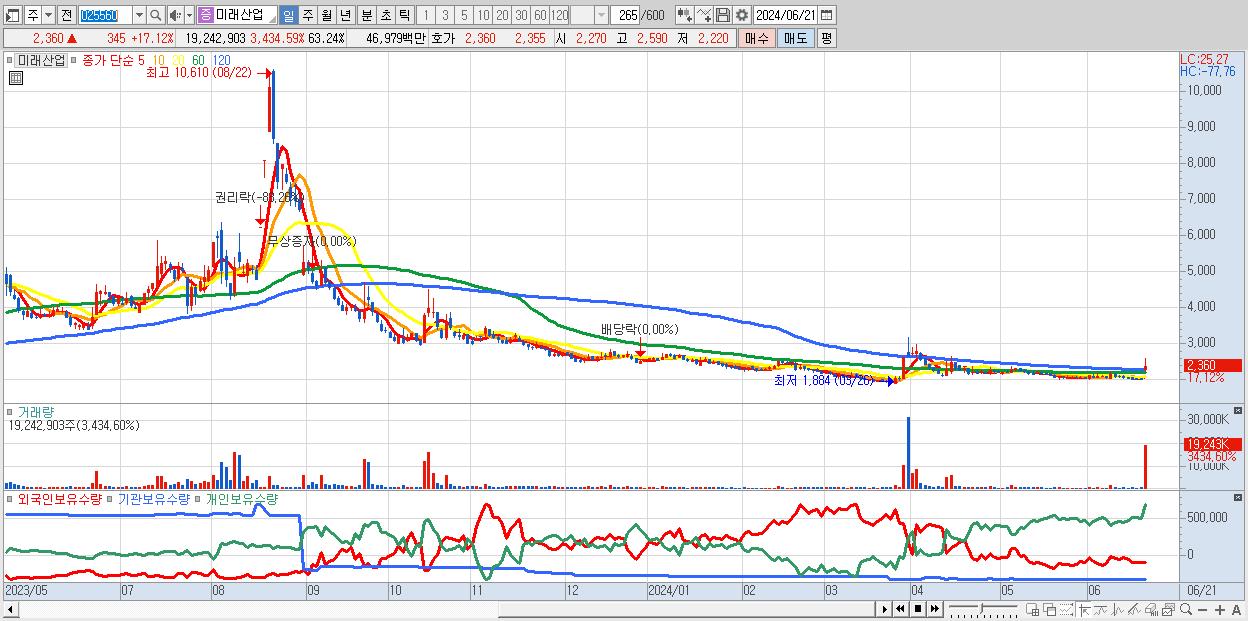Click the 기관보유수량 legend label

click(x=152, y=498)
